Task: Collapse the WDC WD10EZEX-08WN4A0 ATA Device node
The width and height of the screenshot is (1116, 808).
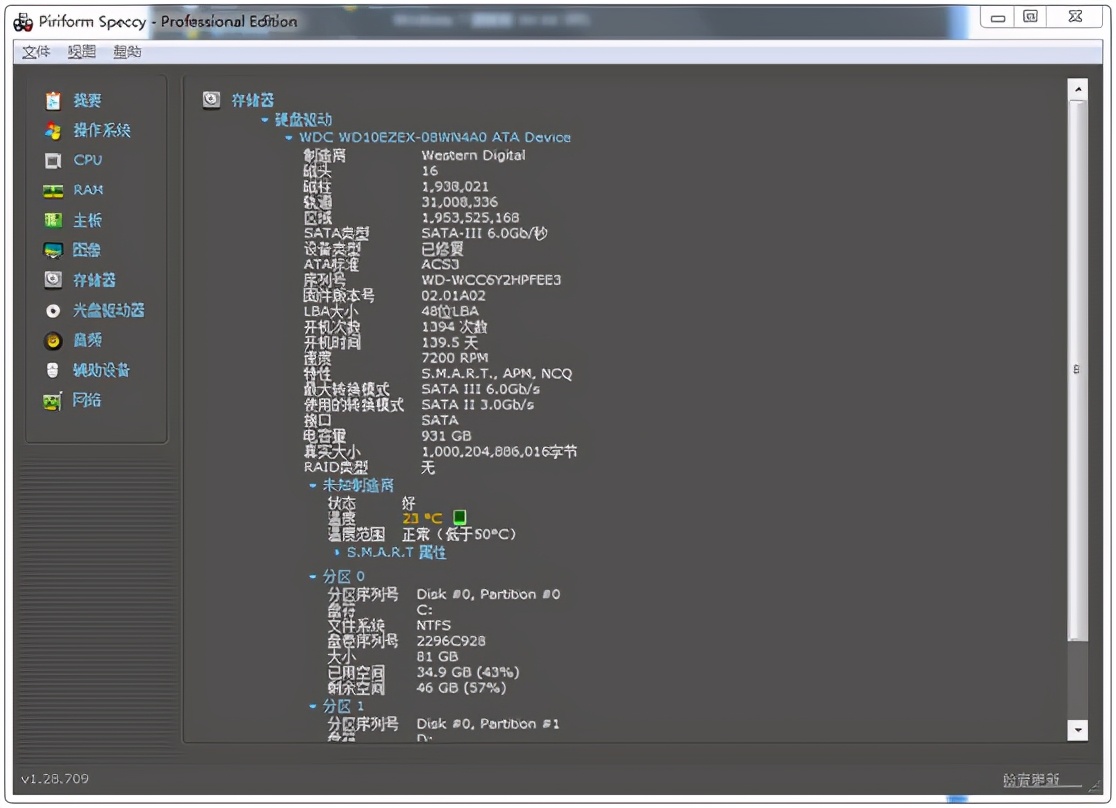Action: click(x=289, y=138)
